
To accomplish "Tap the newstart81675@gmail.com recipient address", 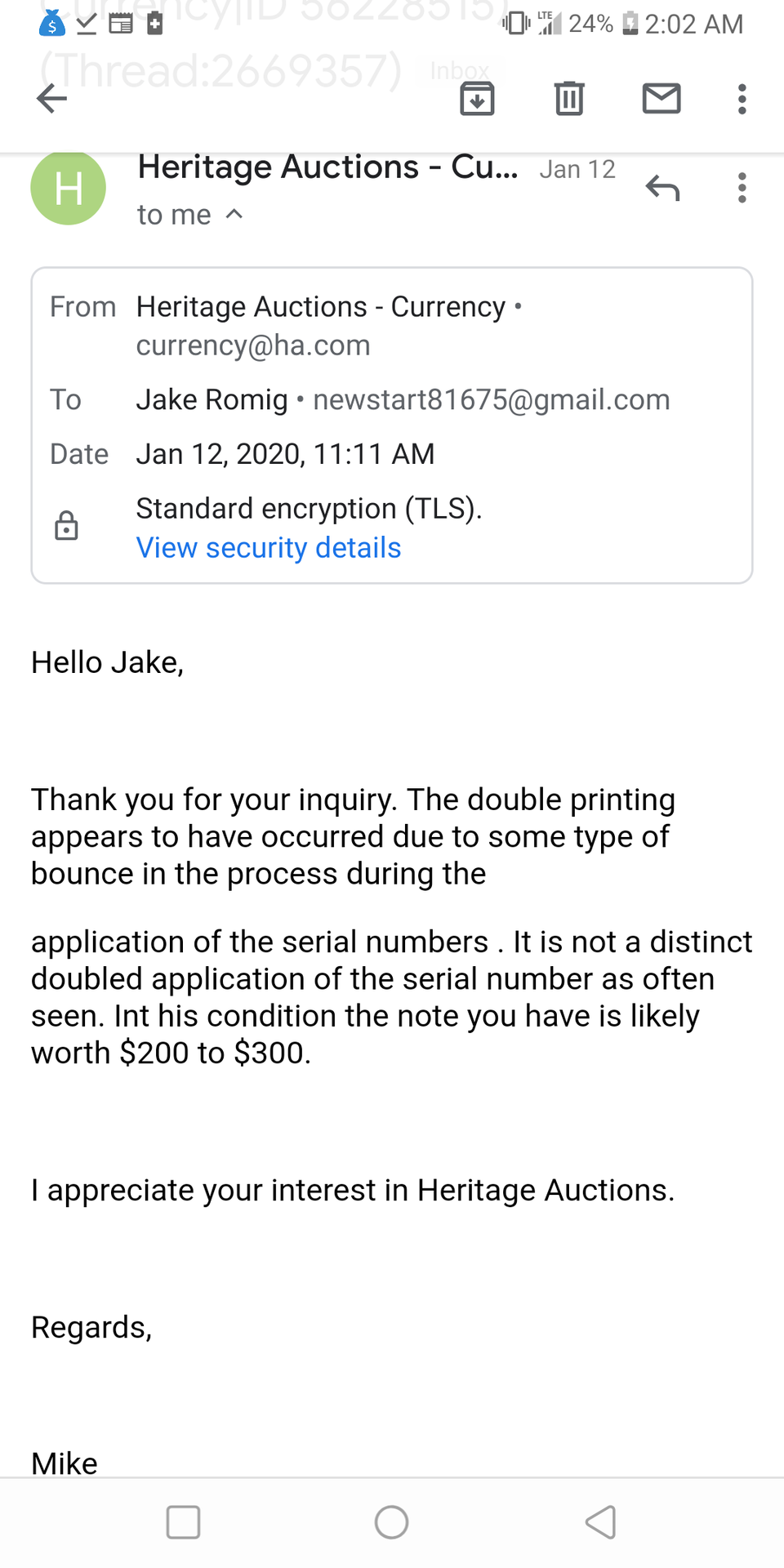I will tap(492, 400).
